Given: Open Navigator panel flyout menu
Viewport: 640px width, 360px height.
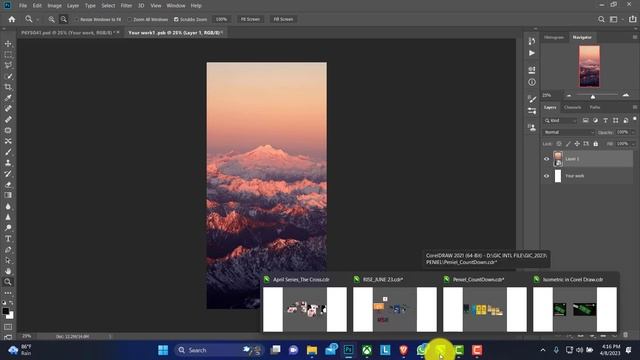Looking at the screenshot, I should (635, 37).
